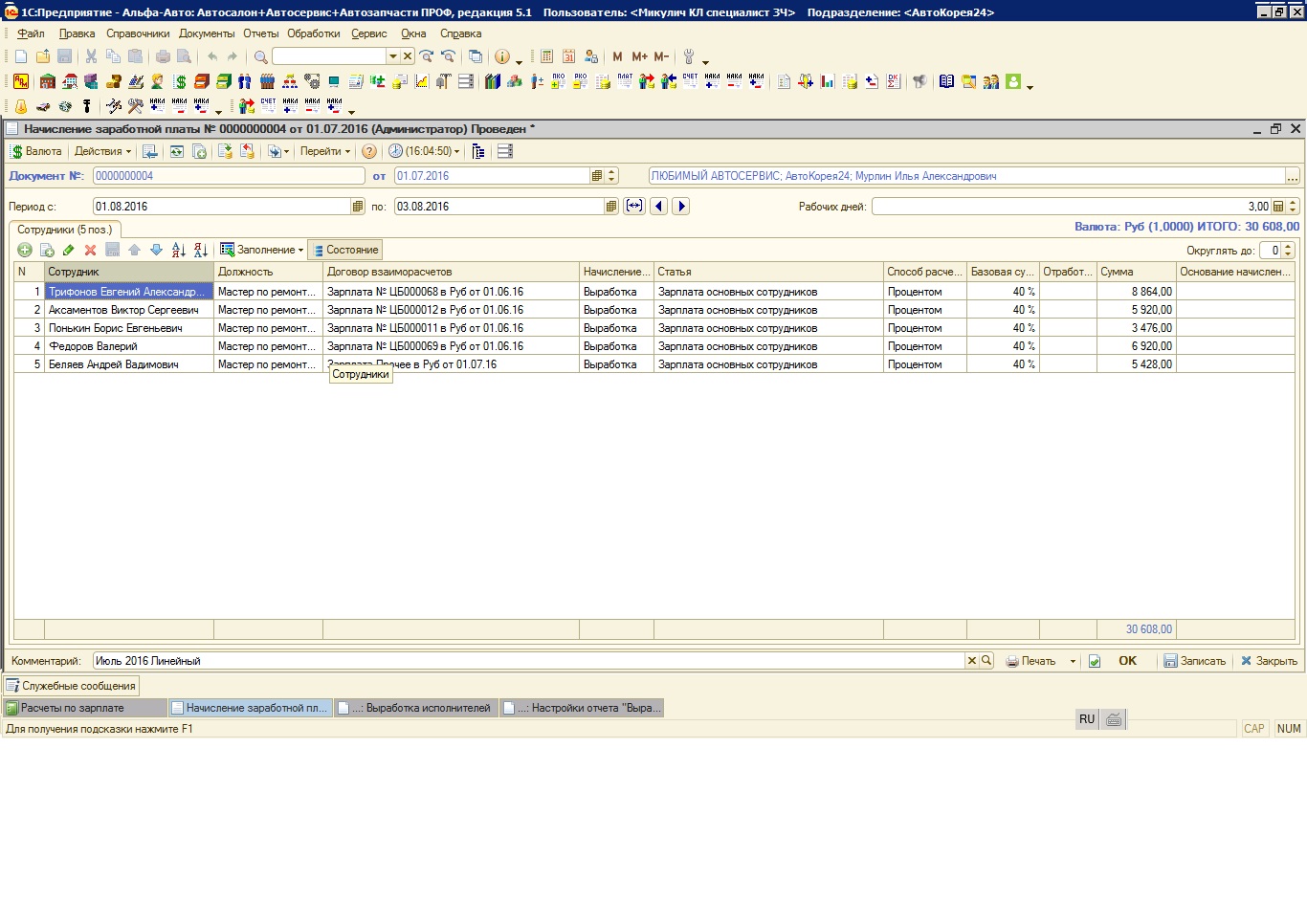The height and width of the screenshot is (924, 1307).
Task: Switch to Расчеты по зарплате window tab
Action: (84, 708)
